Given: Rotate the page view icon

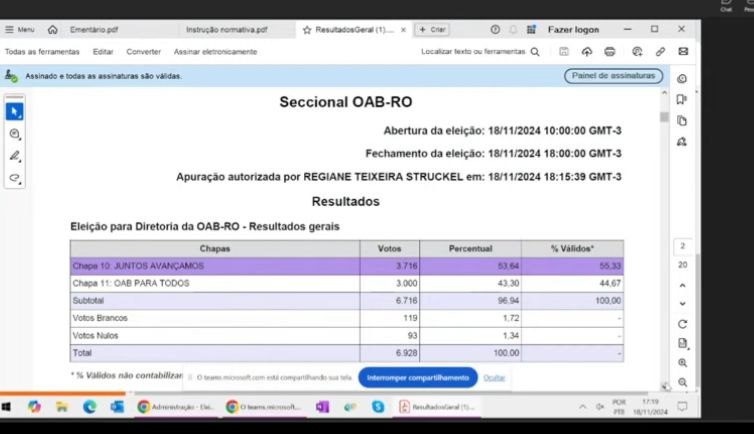Looking at the screenshot, I should point(682,324).
